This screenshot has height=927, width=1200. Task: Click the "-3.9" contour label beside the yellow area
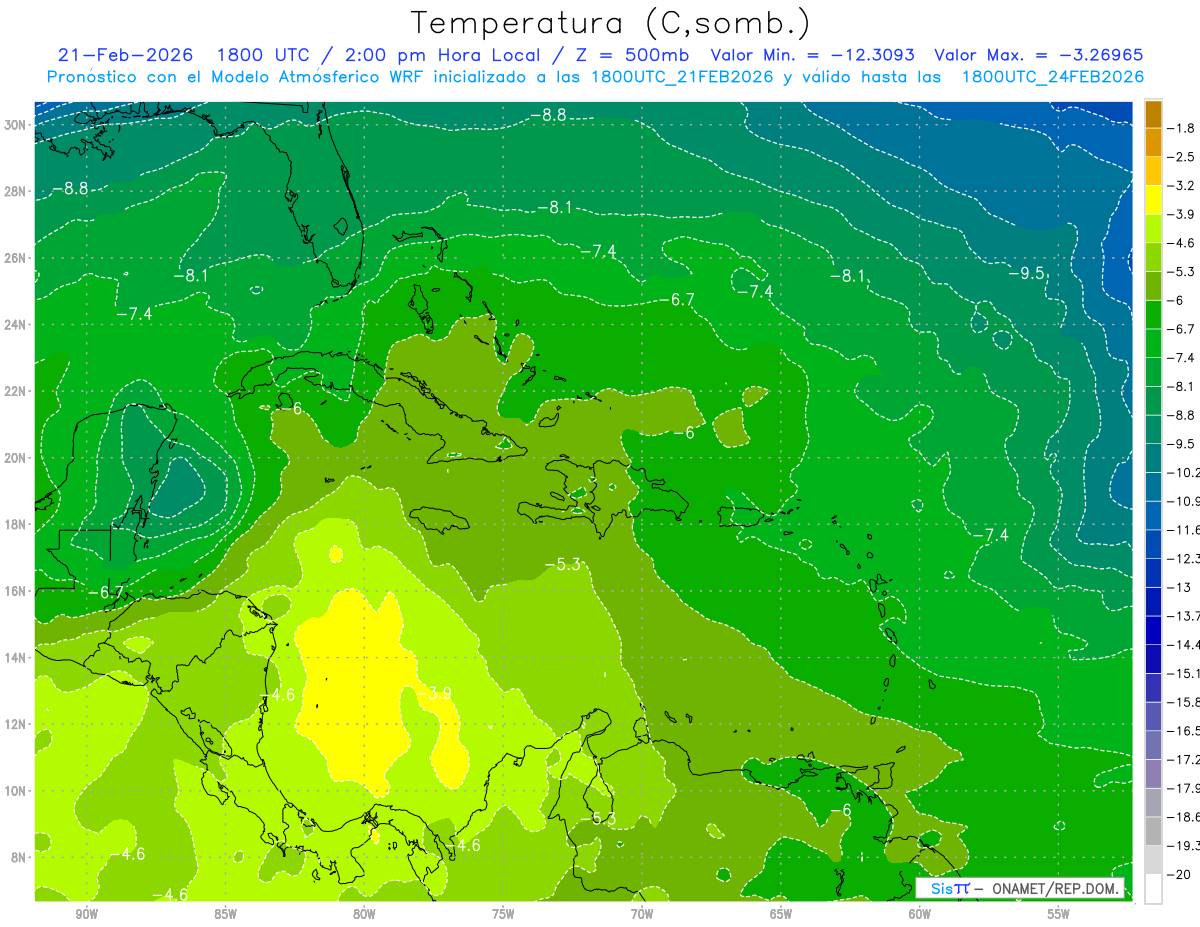(x=433, y=693)
